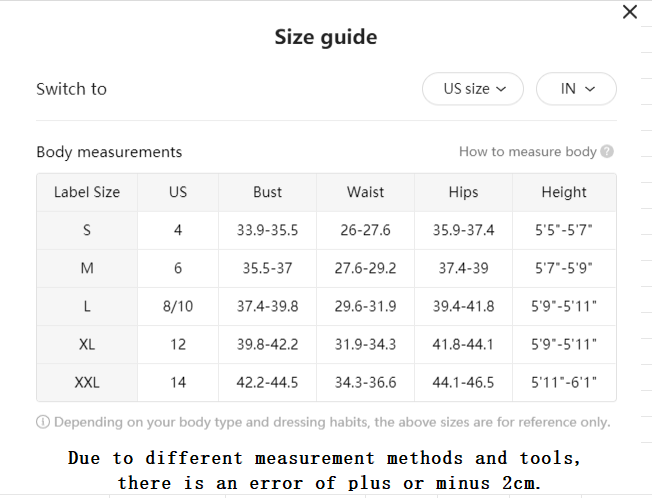Click the chevron in the US size selector
652x498 pixels.
(501, 89)
